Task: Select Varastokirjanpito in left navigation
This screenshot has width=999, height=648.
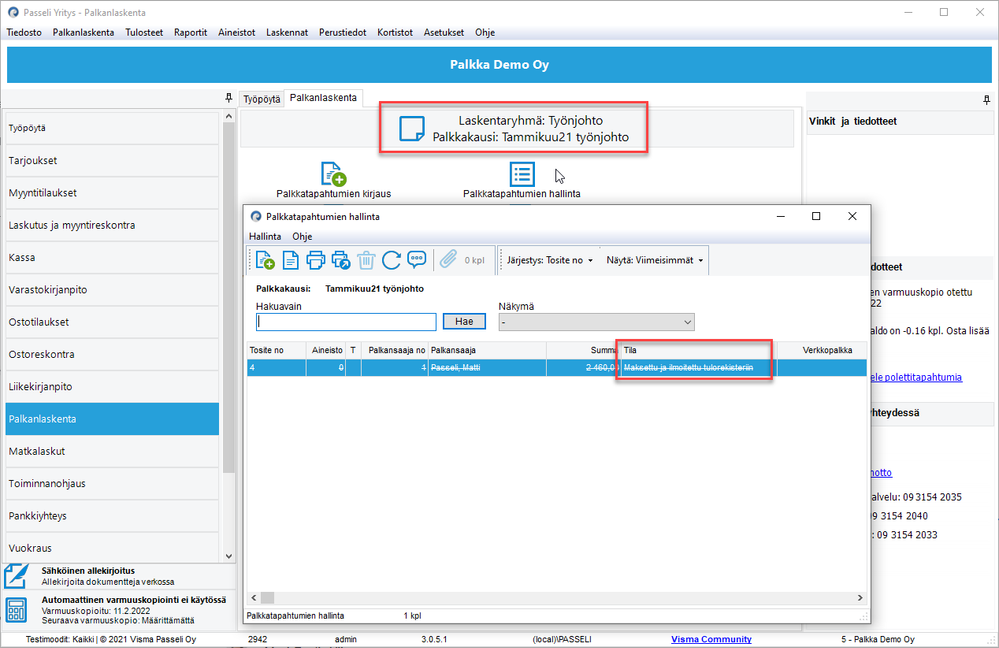Action: [112, 289]
